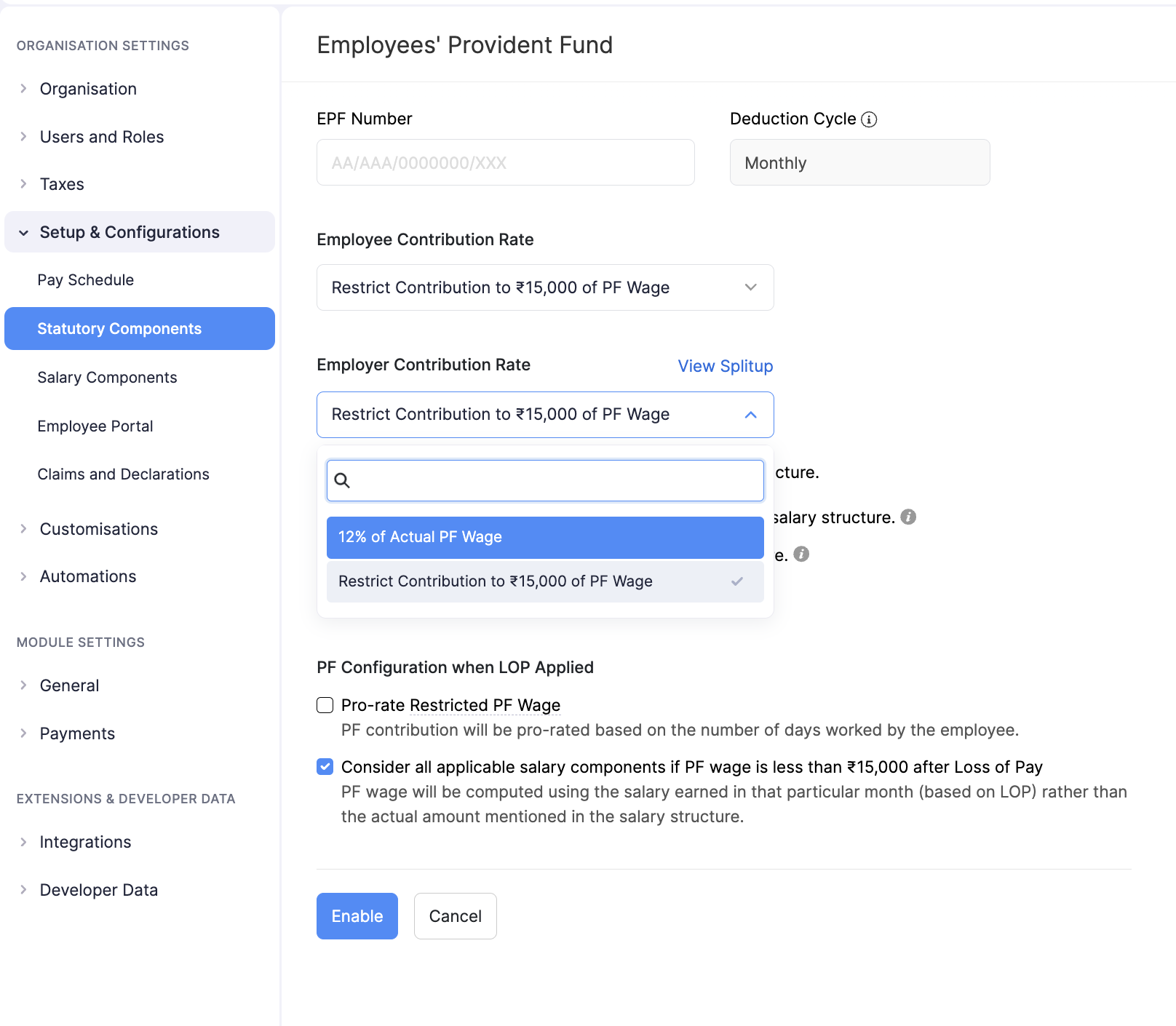1176x1026 pixels.
Task: Open the View Splitup link
Action: coord(725,366)
